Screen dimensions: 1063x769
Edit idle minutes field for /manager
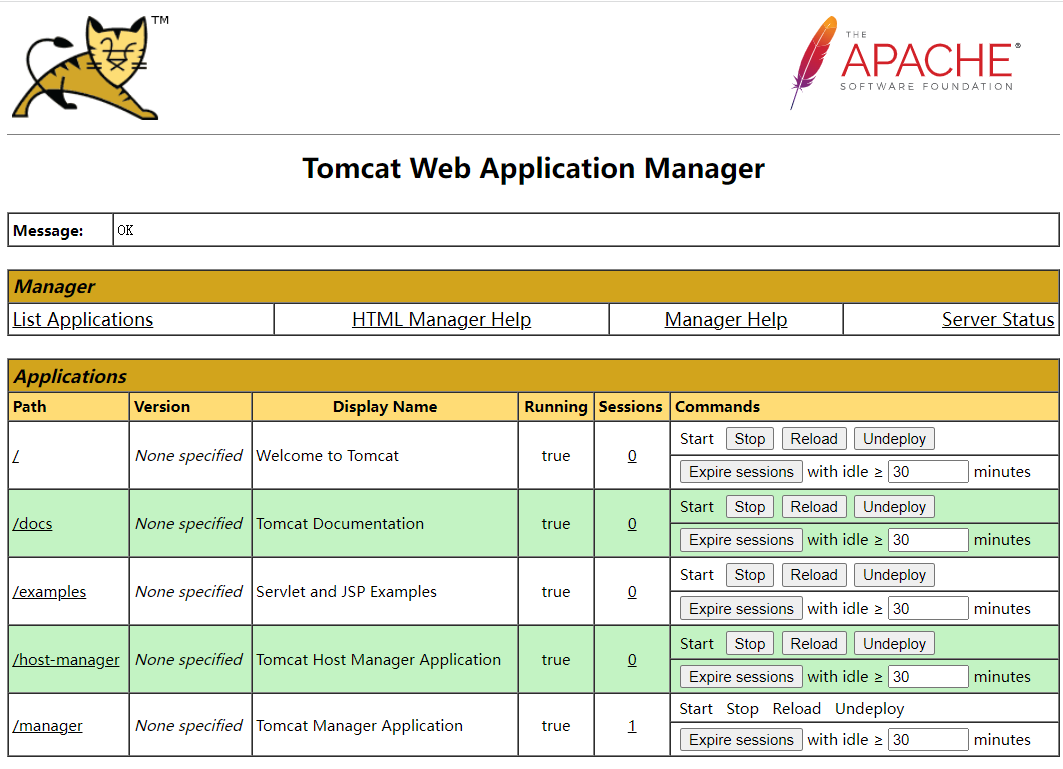(928, 740)
